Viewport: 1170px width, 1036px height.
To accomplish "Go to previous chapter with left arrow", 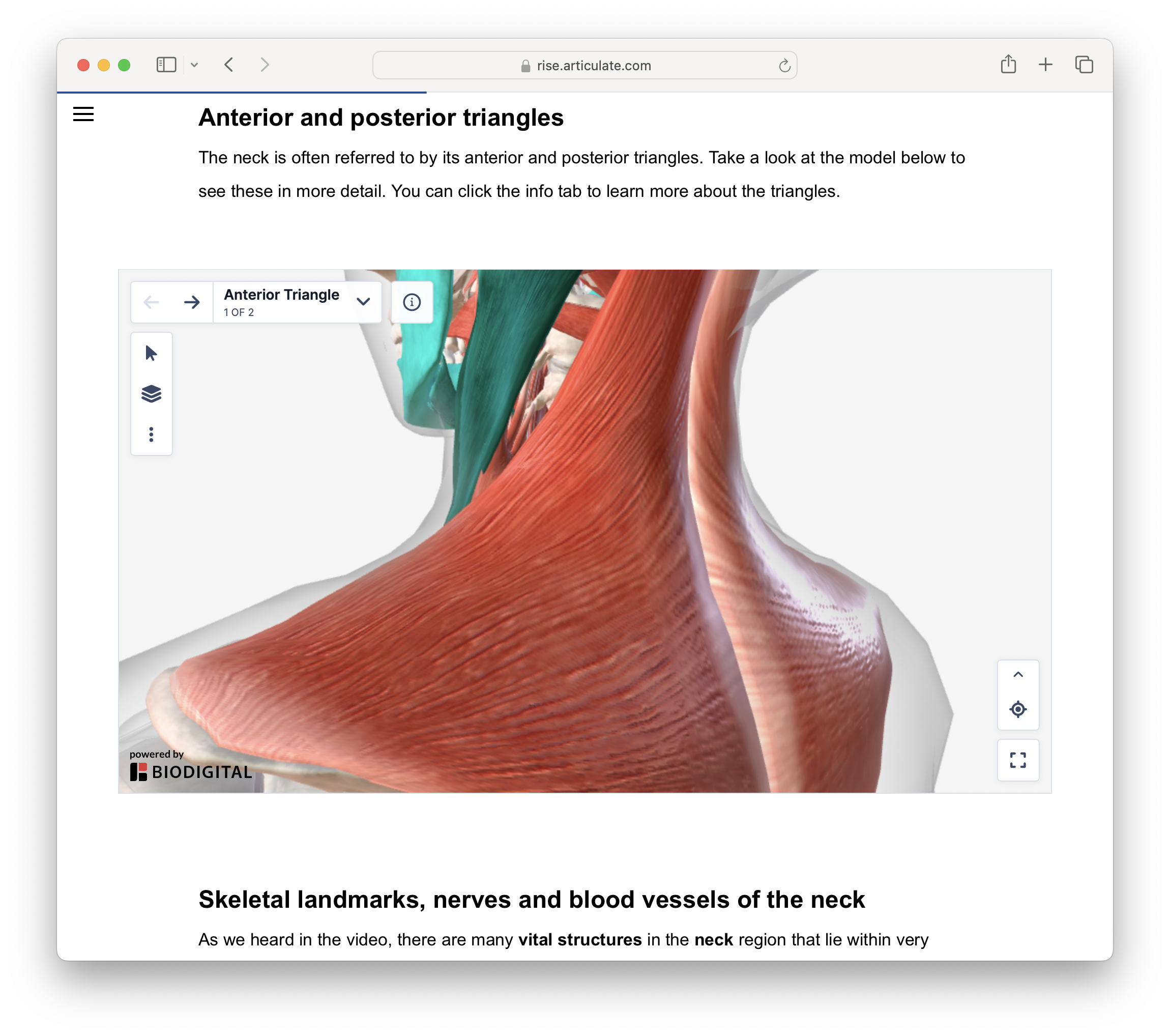I will coord(151,302).
